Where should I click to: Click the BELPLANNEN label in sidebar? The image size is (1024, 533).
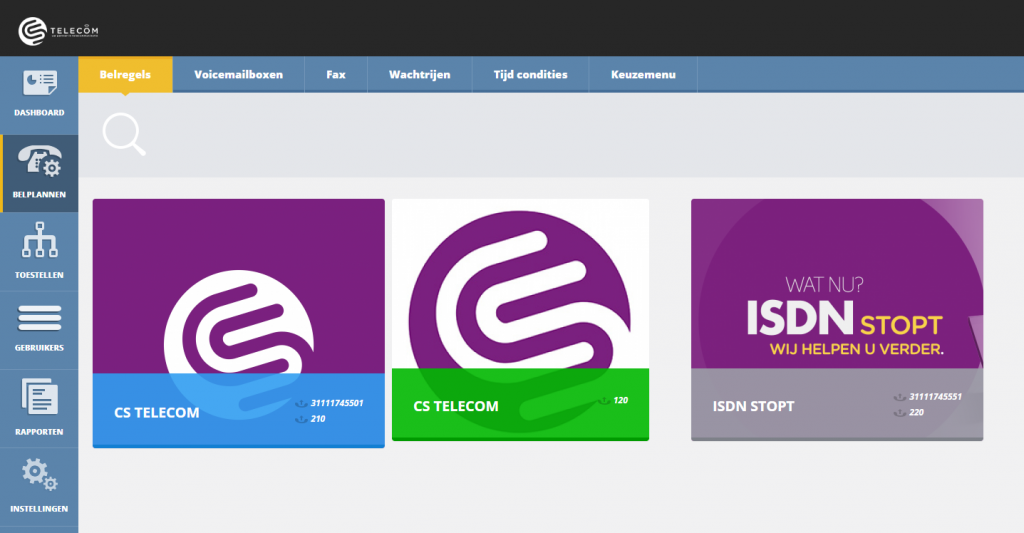click(39, 195)
